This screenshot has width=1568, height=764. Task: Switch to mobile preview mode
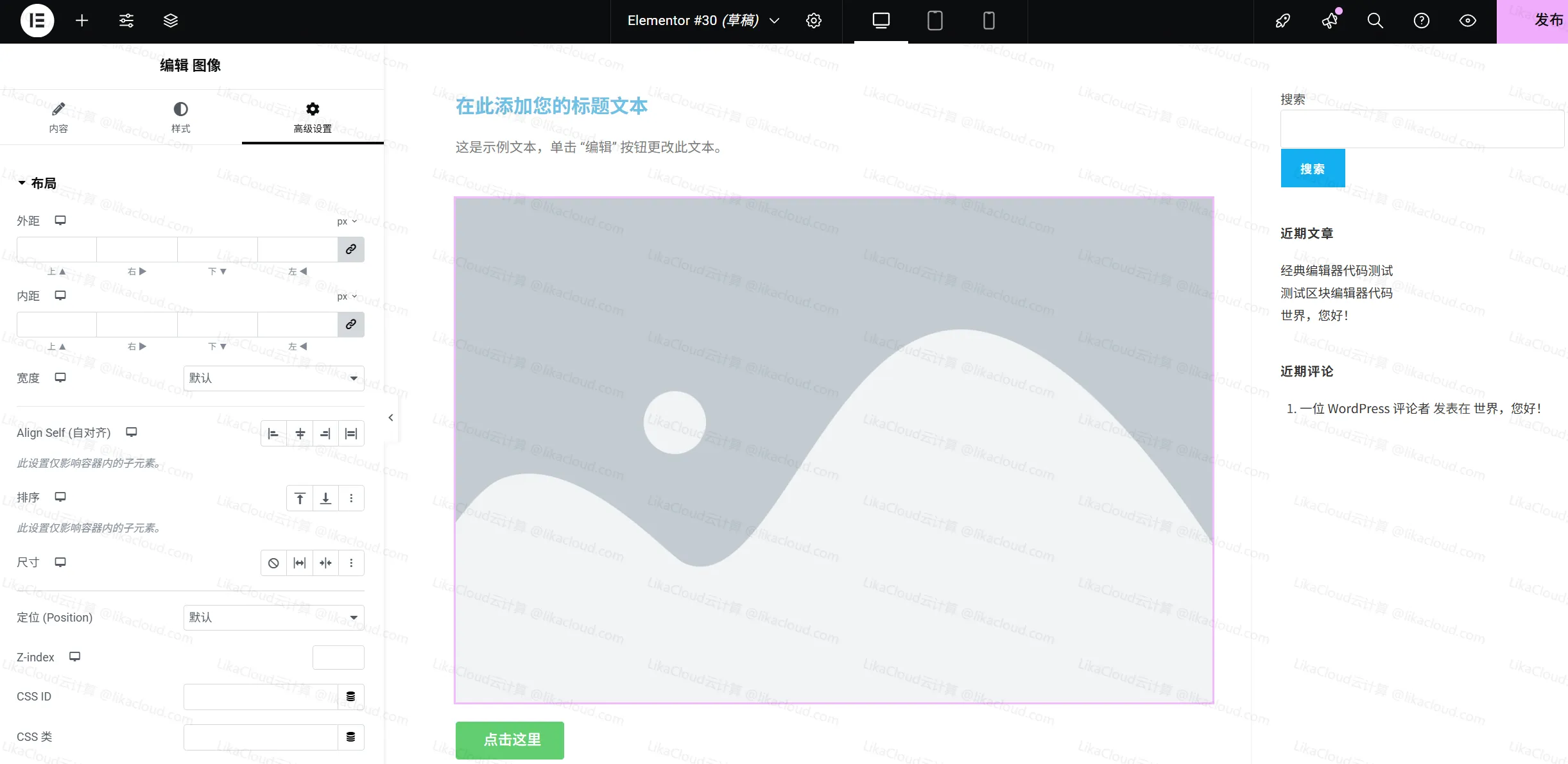pyautogui.click(x=988, y=21)
